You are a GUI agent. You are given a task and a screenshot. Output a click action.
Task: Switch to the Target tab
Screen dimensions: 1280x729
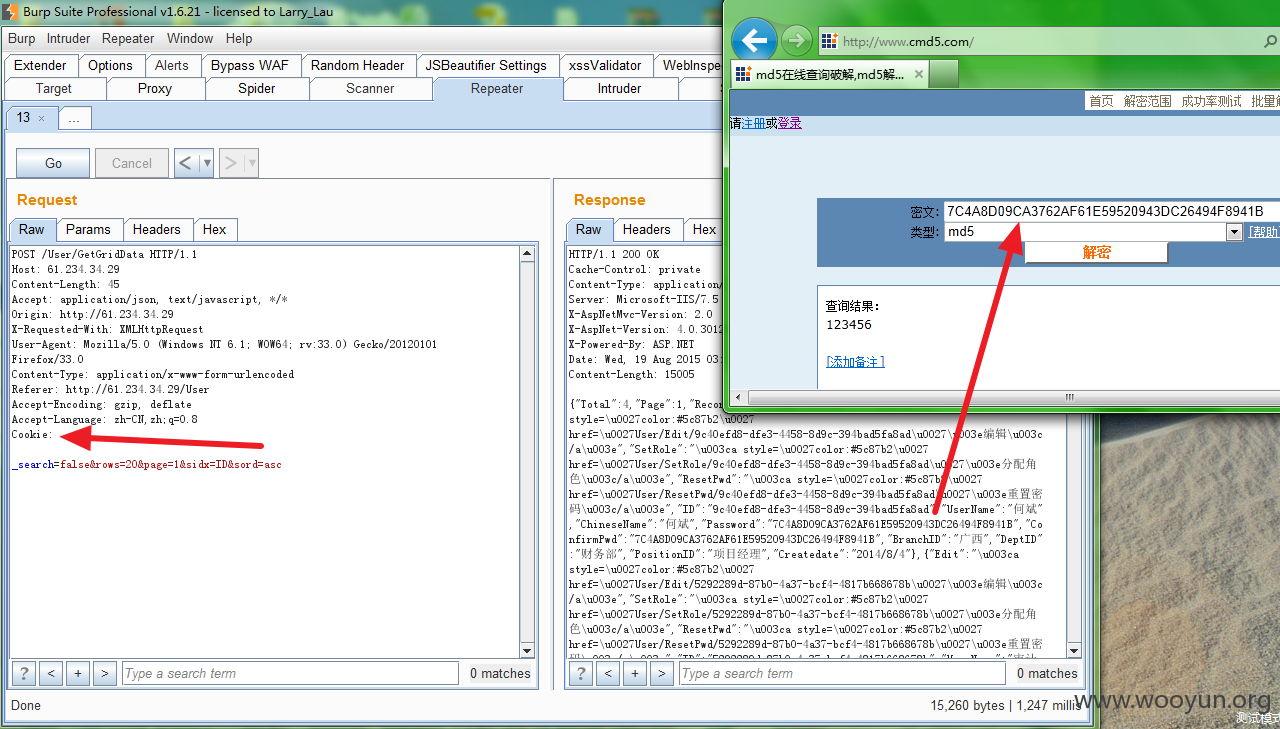click(x=54, y=88)
